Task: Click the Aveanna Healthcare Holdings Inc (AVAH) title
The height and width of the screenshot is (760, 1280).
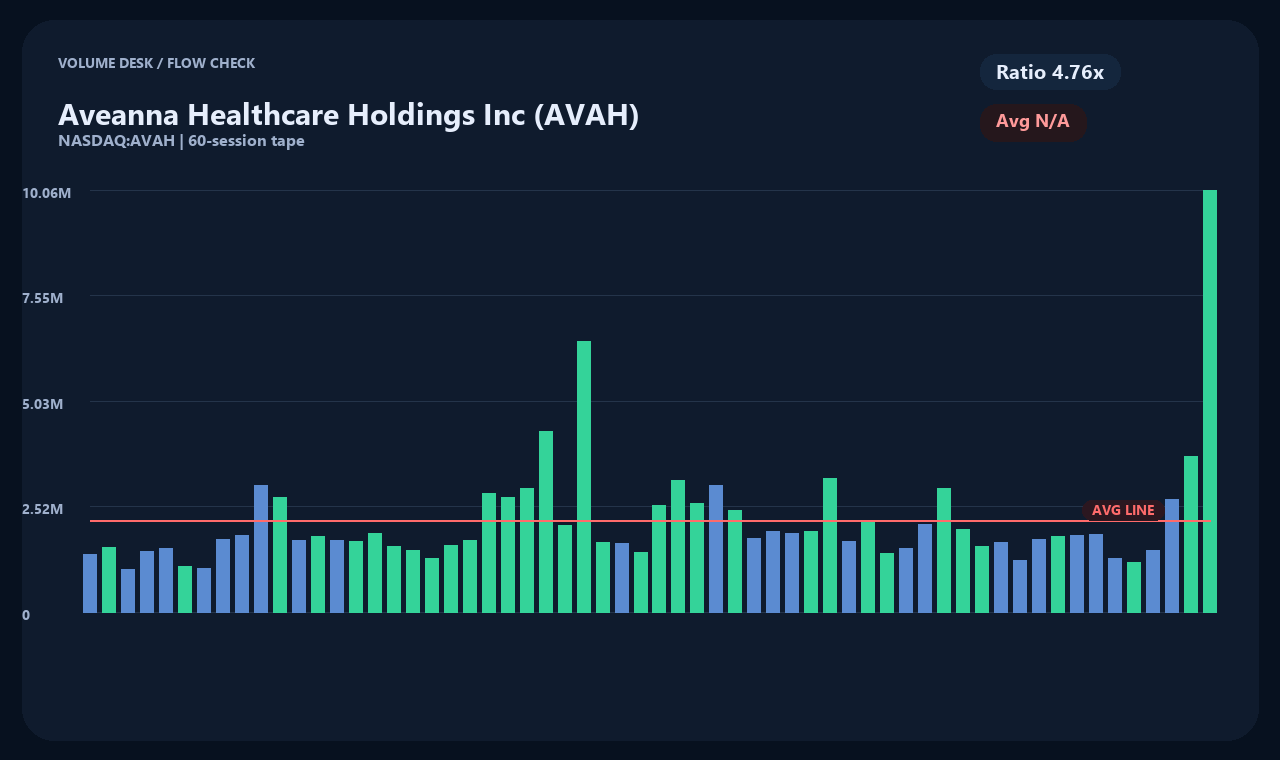Action: coord(349,115)
